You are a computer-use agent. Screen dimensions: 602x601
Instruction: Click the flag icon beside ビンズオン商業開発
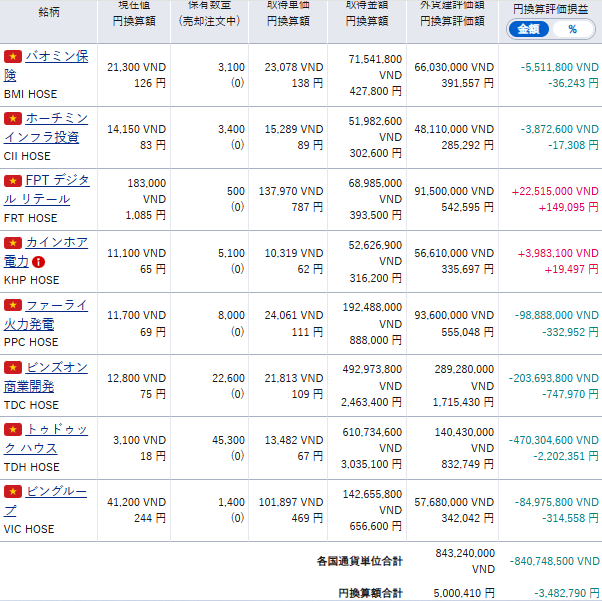coord(13,368)
